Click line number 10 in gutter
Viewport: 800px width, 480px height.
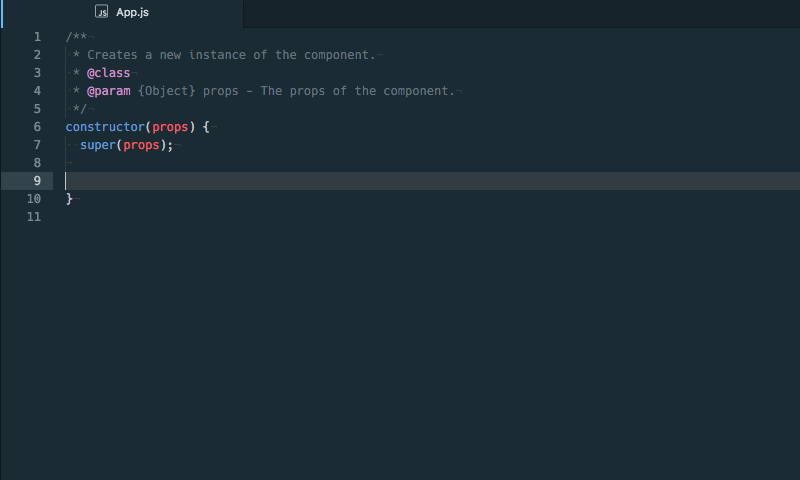34,198
